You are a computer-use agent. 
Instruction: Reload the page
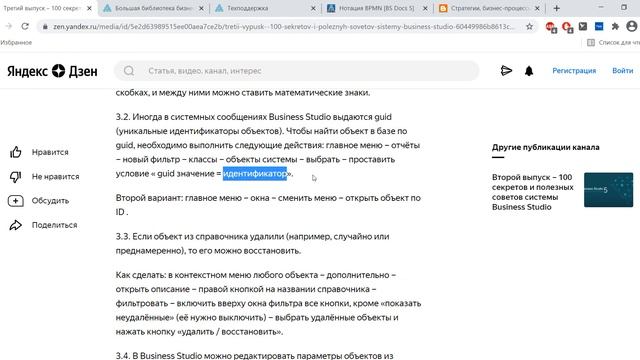tap(25, 27)
